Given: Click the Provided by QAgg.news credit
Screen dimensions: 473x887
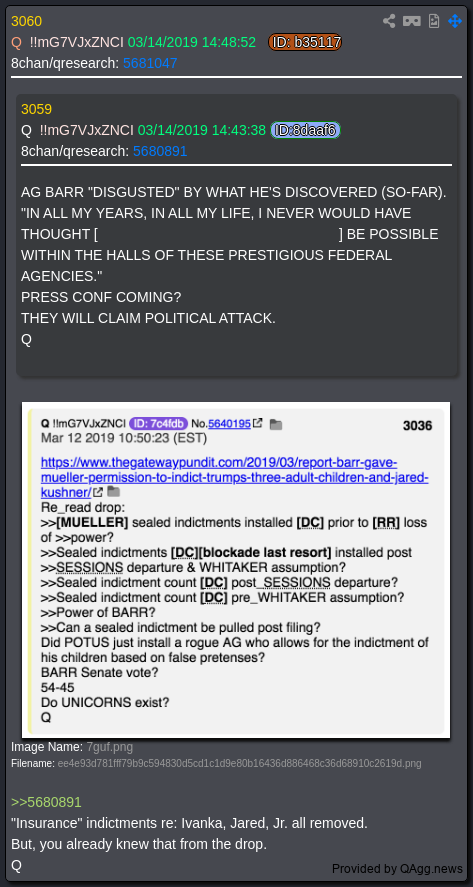Looking at the screenshot, I should [x=397, y=868].
